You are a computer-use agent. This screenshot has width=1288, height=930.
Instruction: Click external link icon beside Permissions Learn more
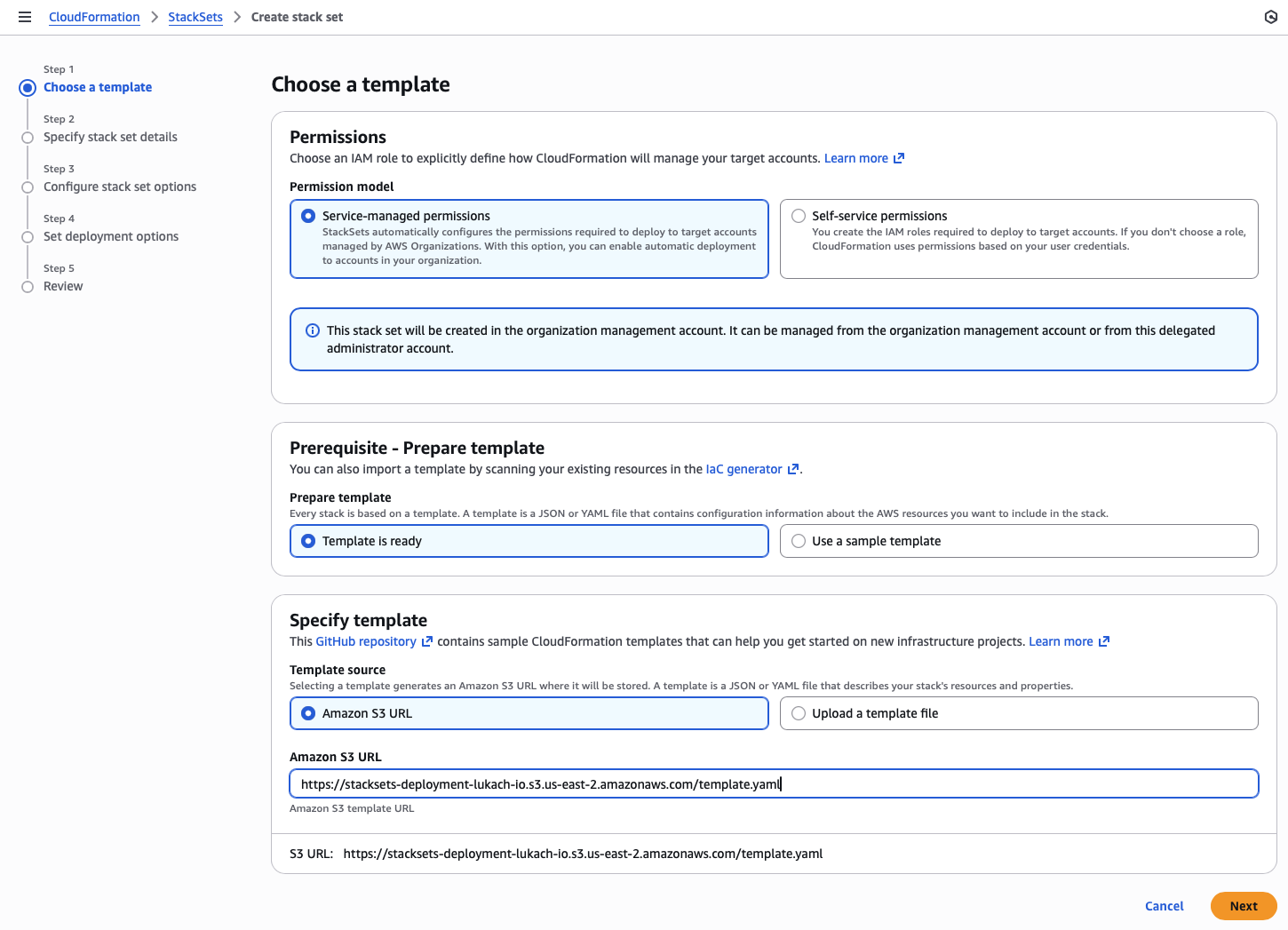click(x=899, y=158)
